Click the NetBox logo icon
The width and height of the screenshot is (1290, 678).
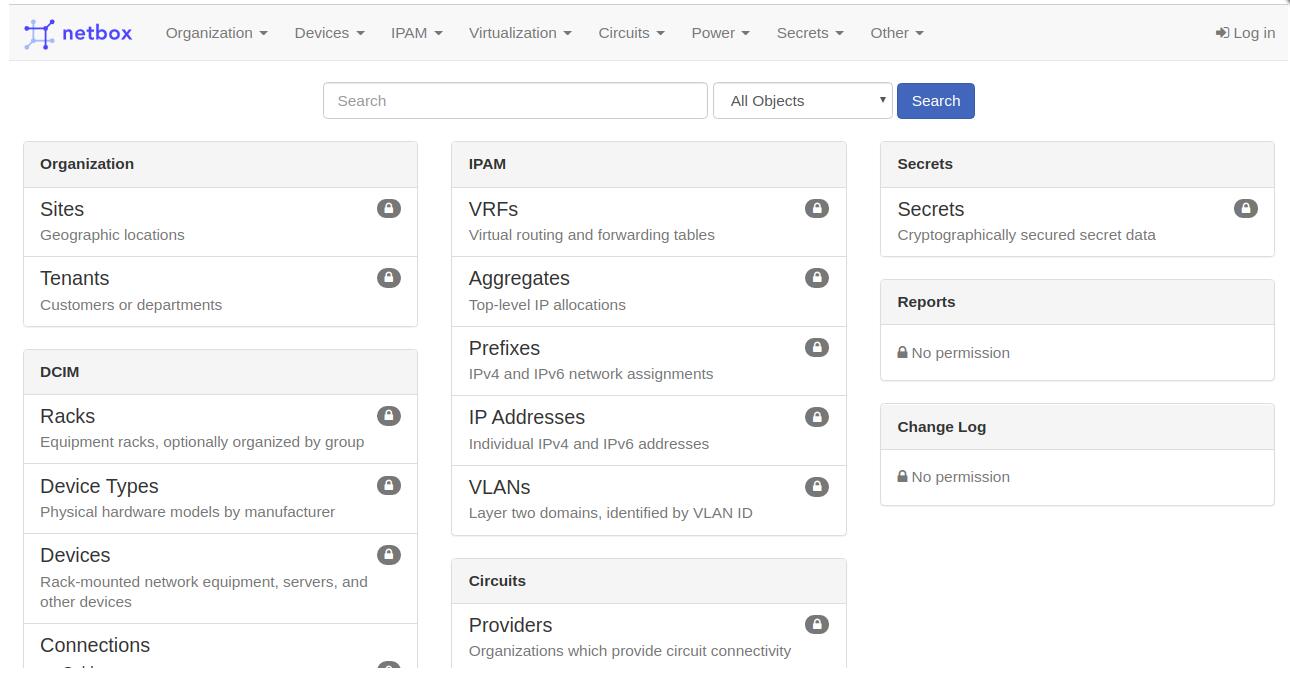39,33
